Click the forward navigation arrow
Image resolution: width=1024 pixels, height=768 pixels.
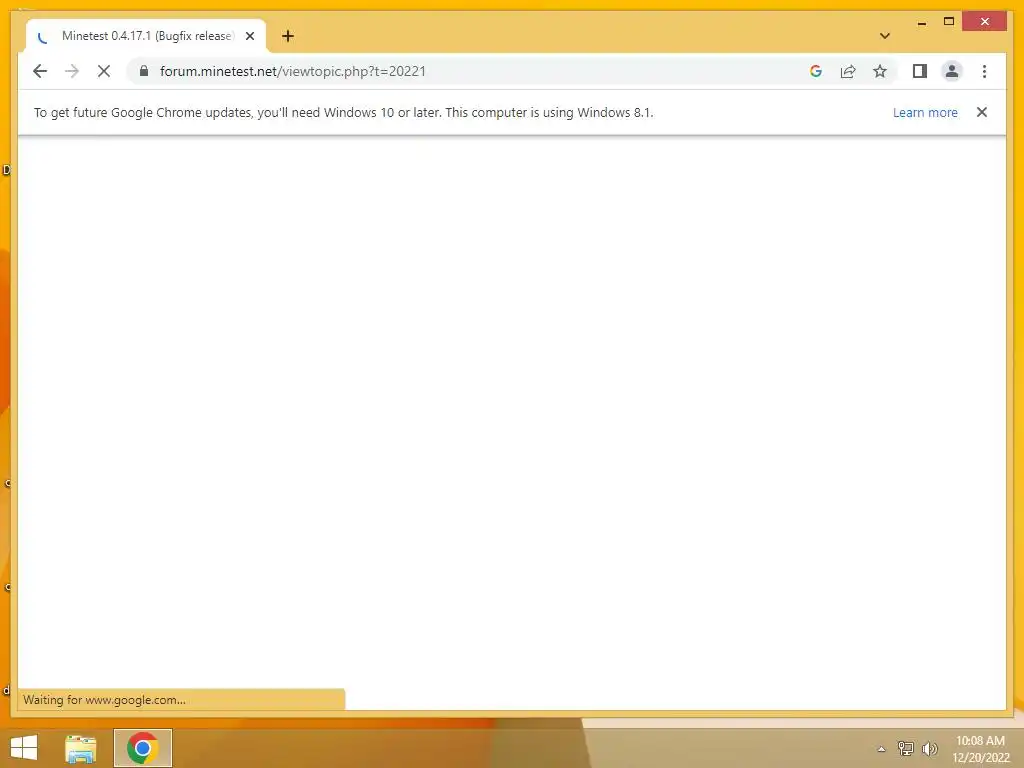(72, 71)
